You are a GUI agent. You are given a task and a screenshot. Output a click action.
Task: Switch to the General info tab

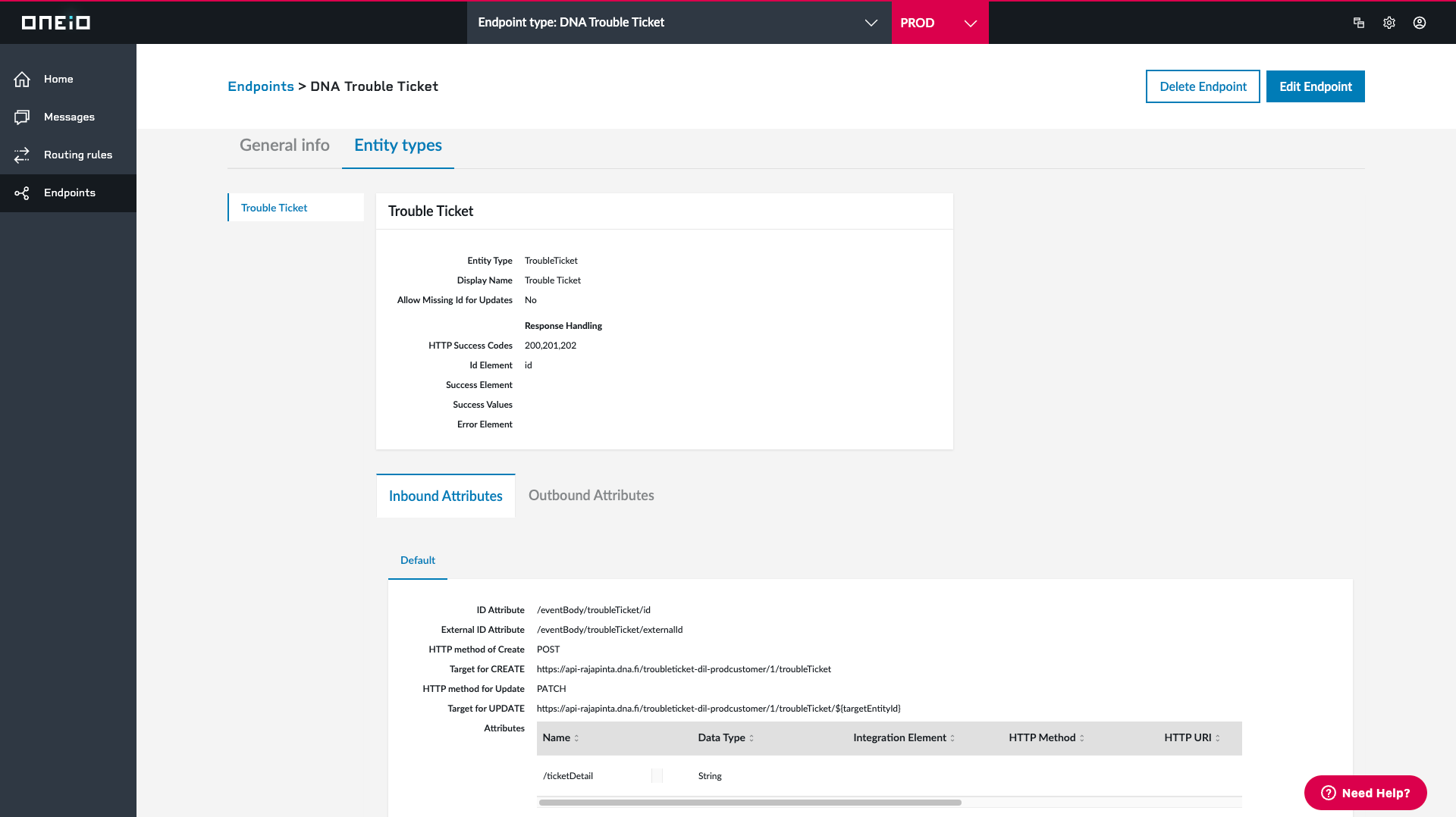coord(284,146)
